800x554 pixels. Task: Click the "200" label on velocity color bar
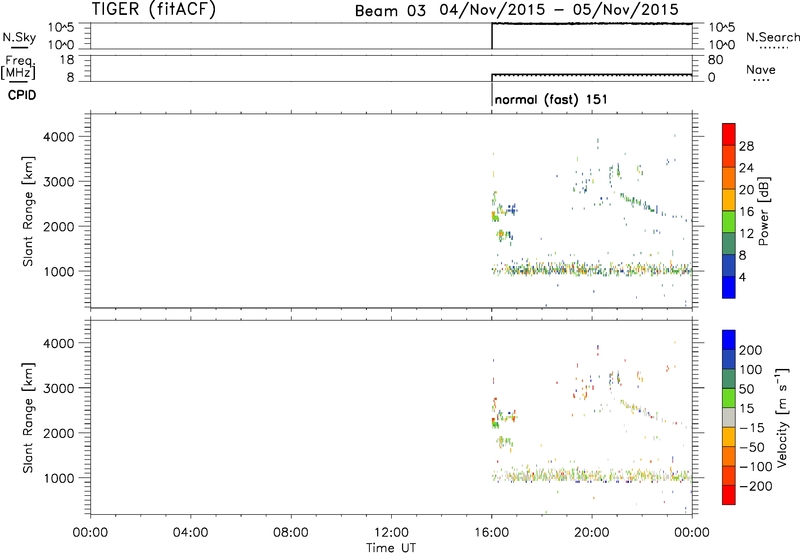750,350
